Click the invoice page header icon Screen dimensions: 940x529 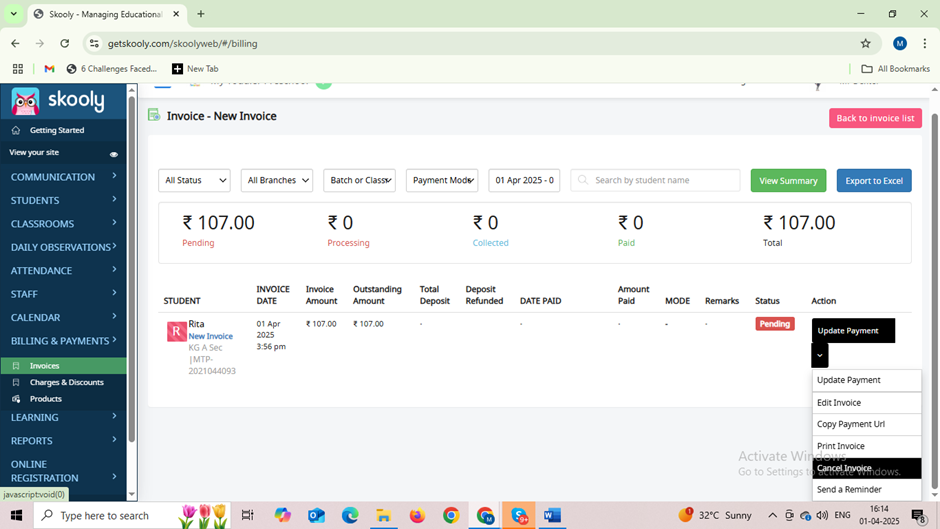[154, 115]
